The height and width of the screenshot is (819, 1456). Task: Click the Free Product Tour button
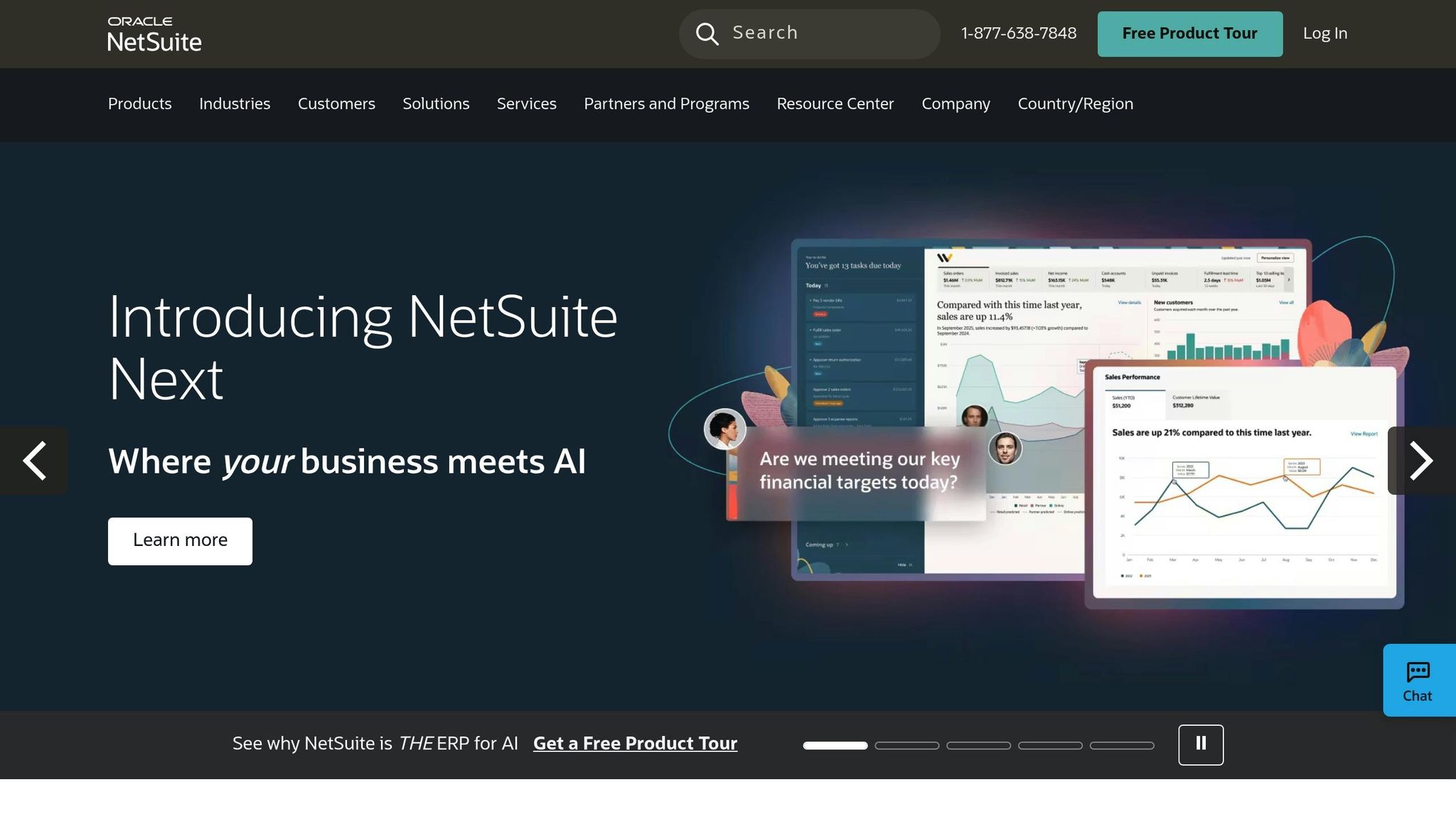(1189, 33)
